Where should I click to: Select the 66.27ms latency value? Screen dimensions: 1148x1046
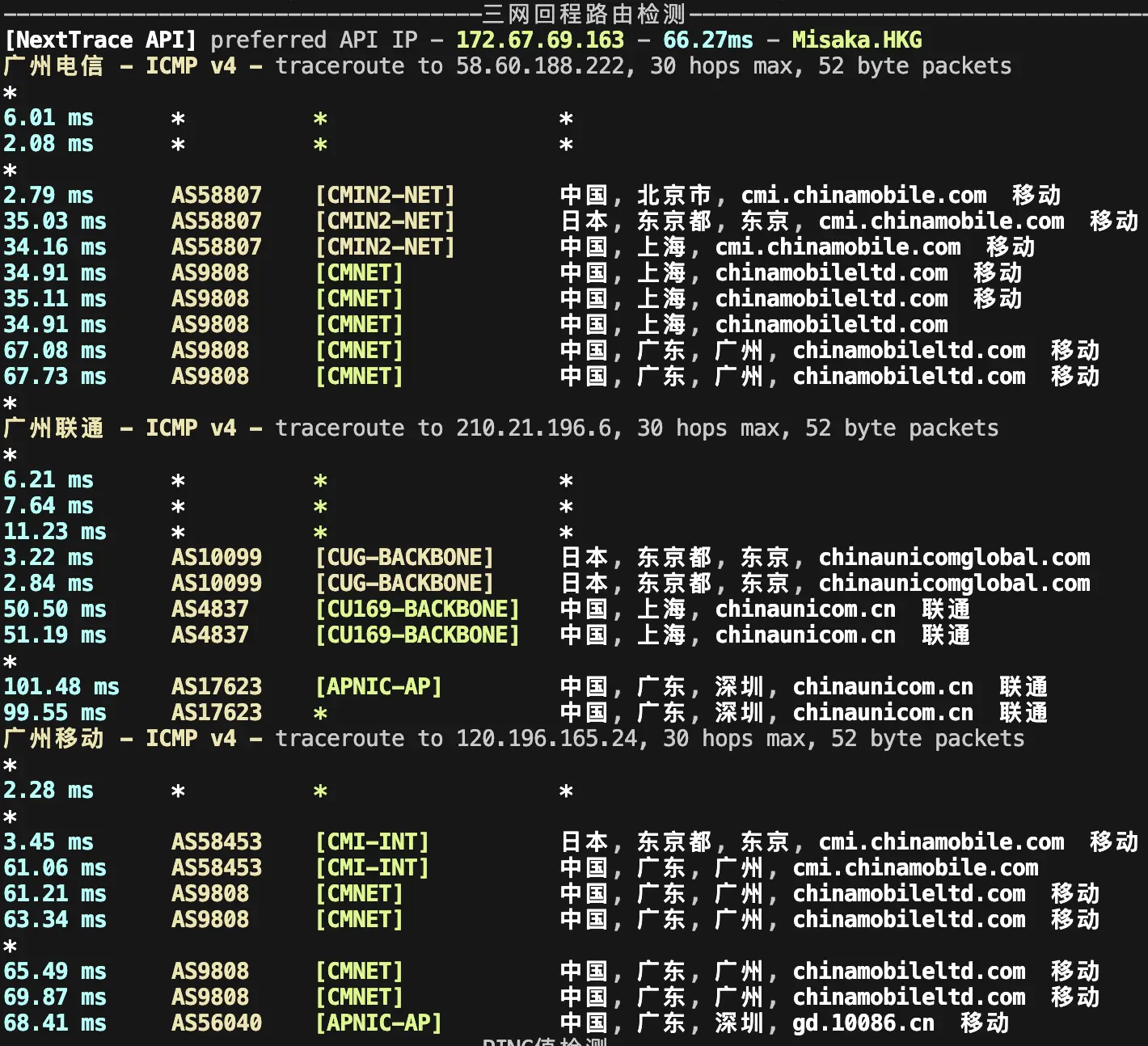click(x=708, y=40)
